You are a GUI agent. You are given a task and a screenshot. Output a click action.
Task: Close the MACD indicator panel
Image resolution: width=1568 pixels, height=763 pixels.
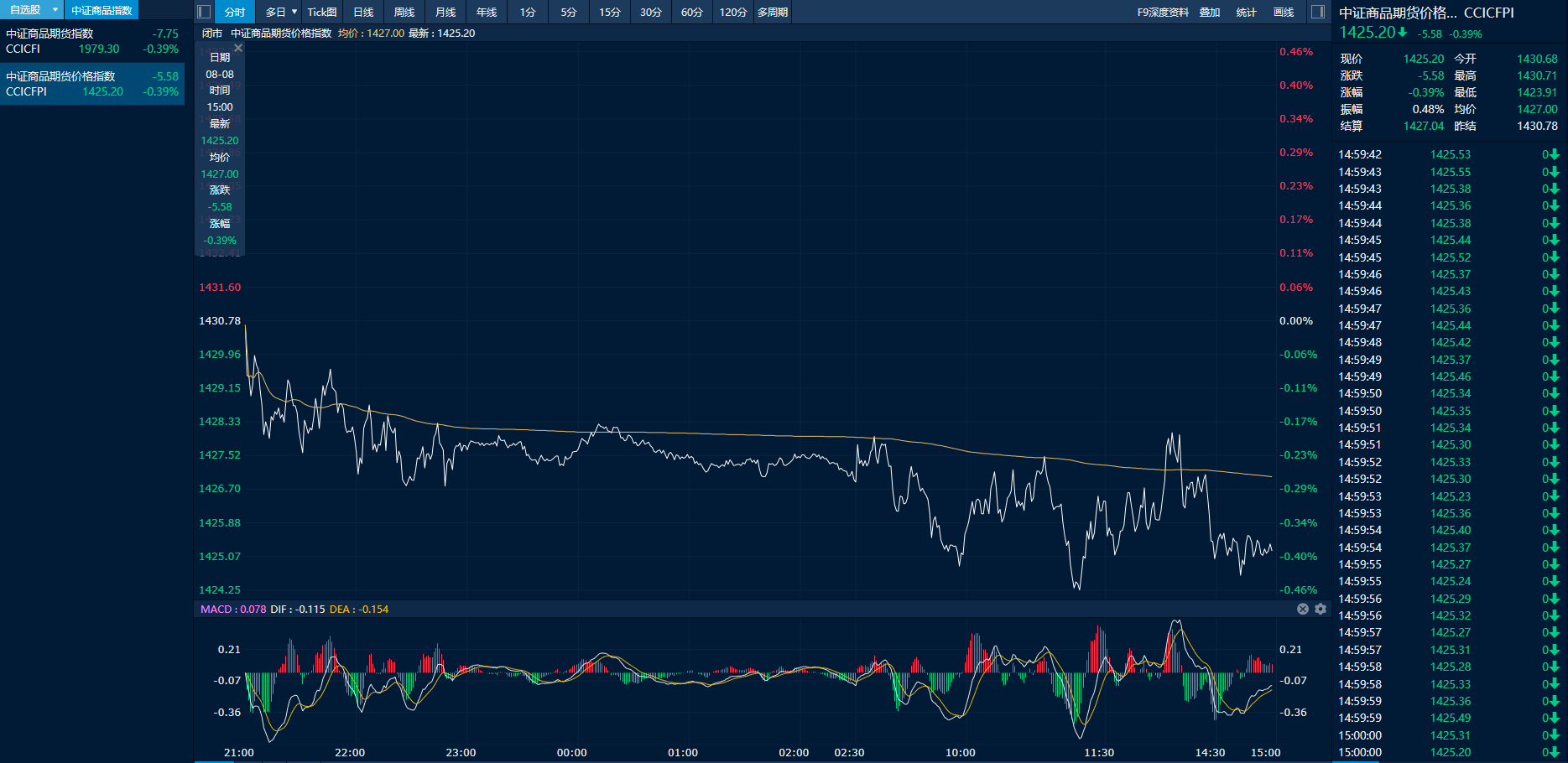click(x=1303, y=609)
